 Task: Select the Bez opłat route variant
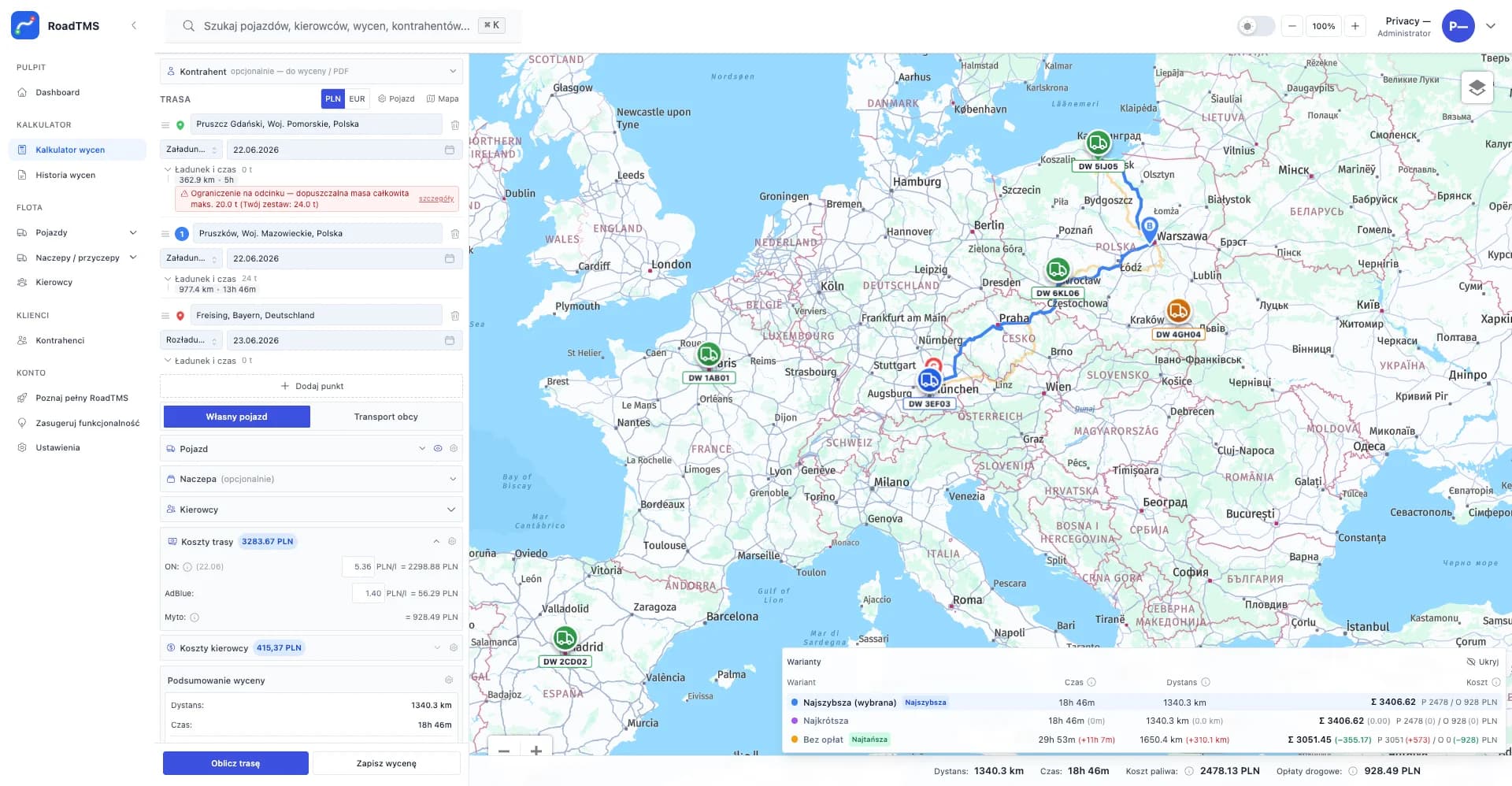pos(1143,740)
